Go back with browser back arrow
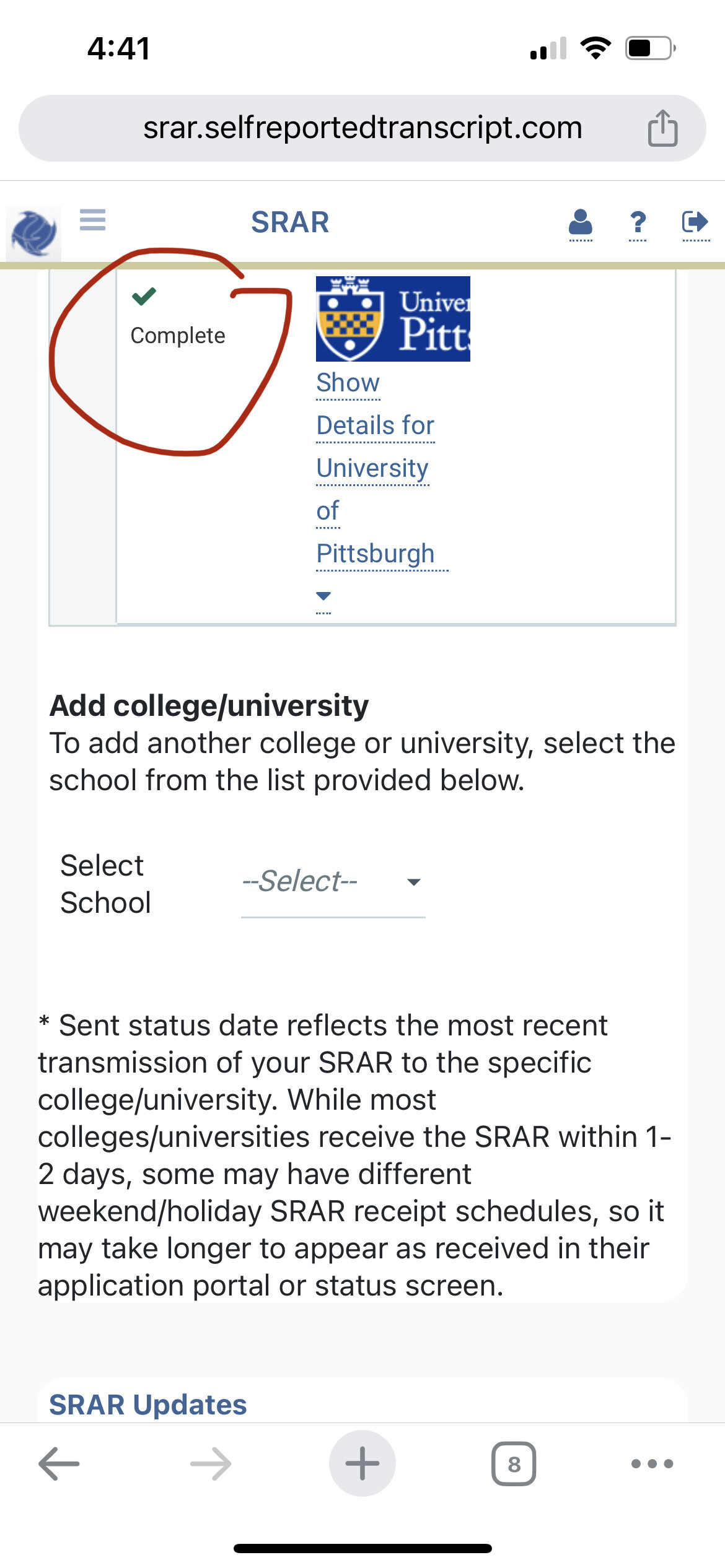This screenshot has height=1568, width=725. [59, 1463]
